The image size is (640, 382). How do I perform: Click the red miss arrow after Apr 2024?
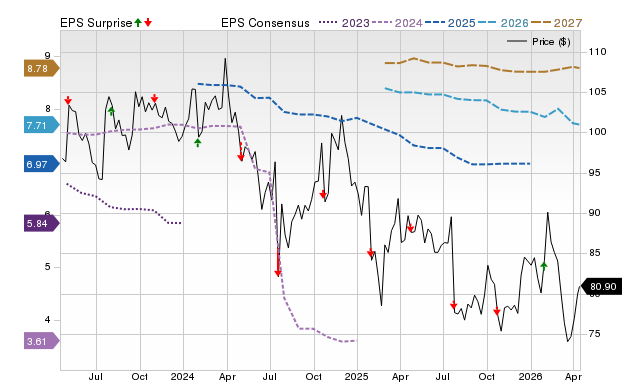pos(241,153)
